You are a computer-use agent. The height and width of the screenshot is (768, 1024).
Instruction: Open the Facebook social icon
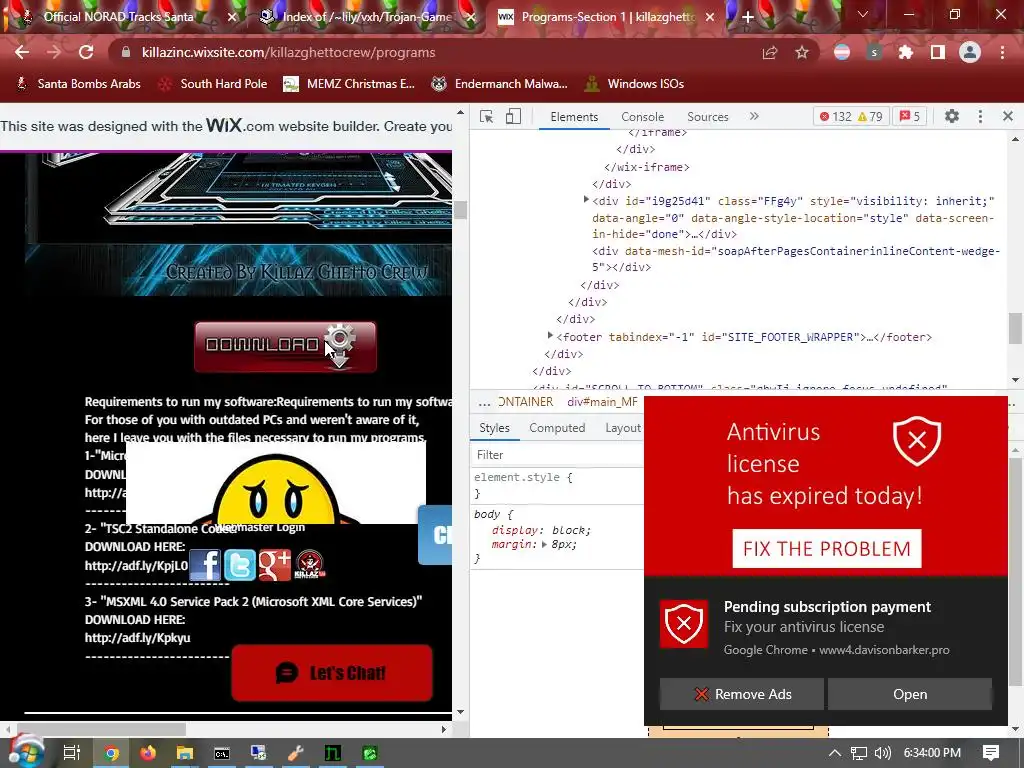(205, 565)
